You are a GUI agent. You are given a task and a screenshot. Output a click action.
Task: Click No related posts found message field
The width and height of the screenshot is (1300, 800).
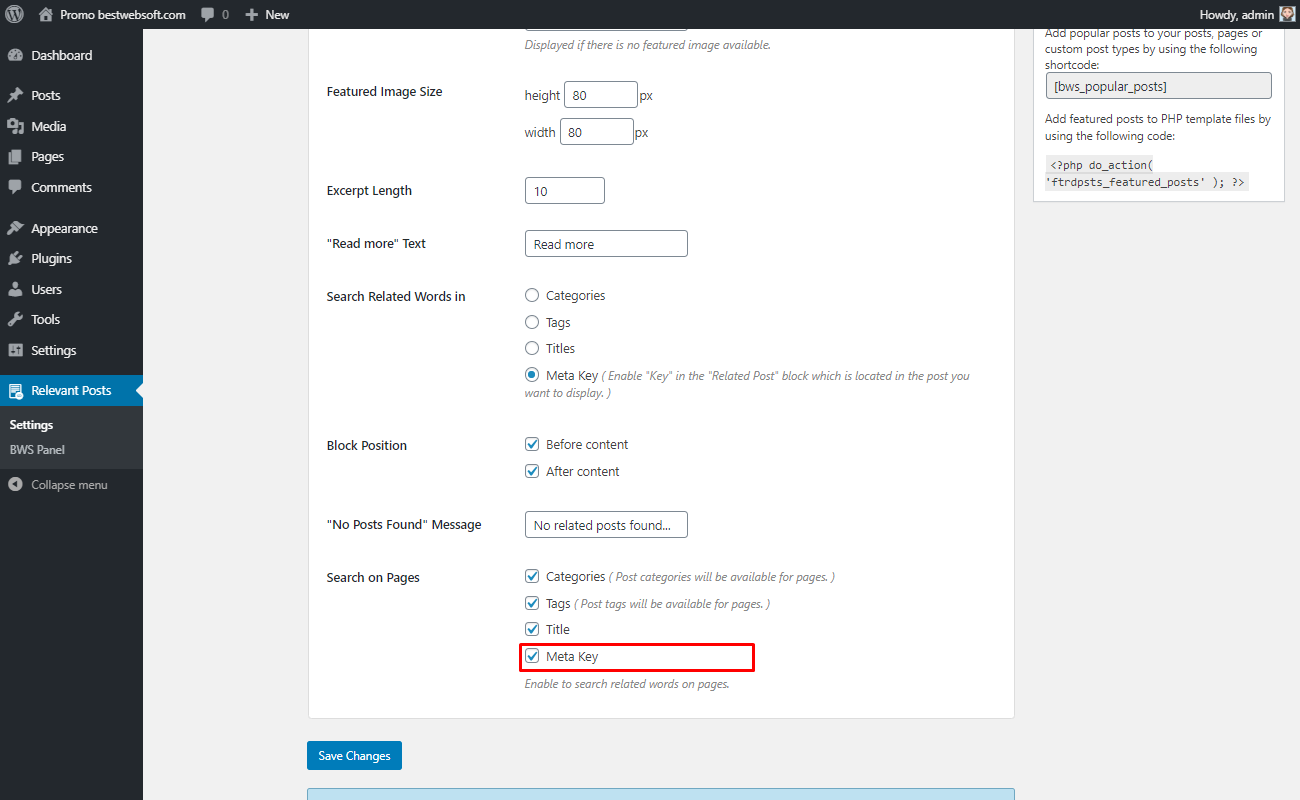point(606,525)
